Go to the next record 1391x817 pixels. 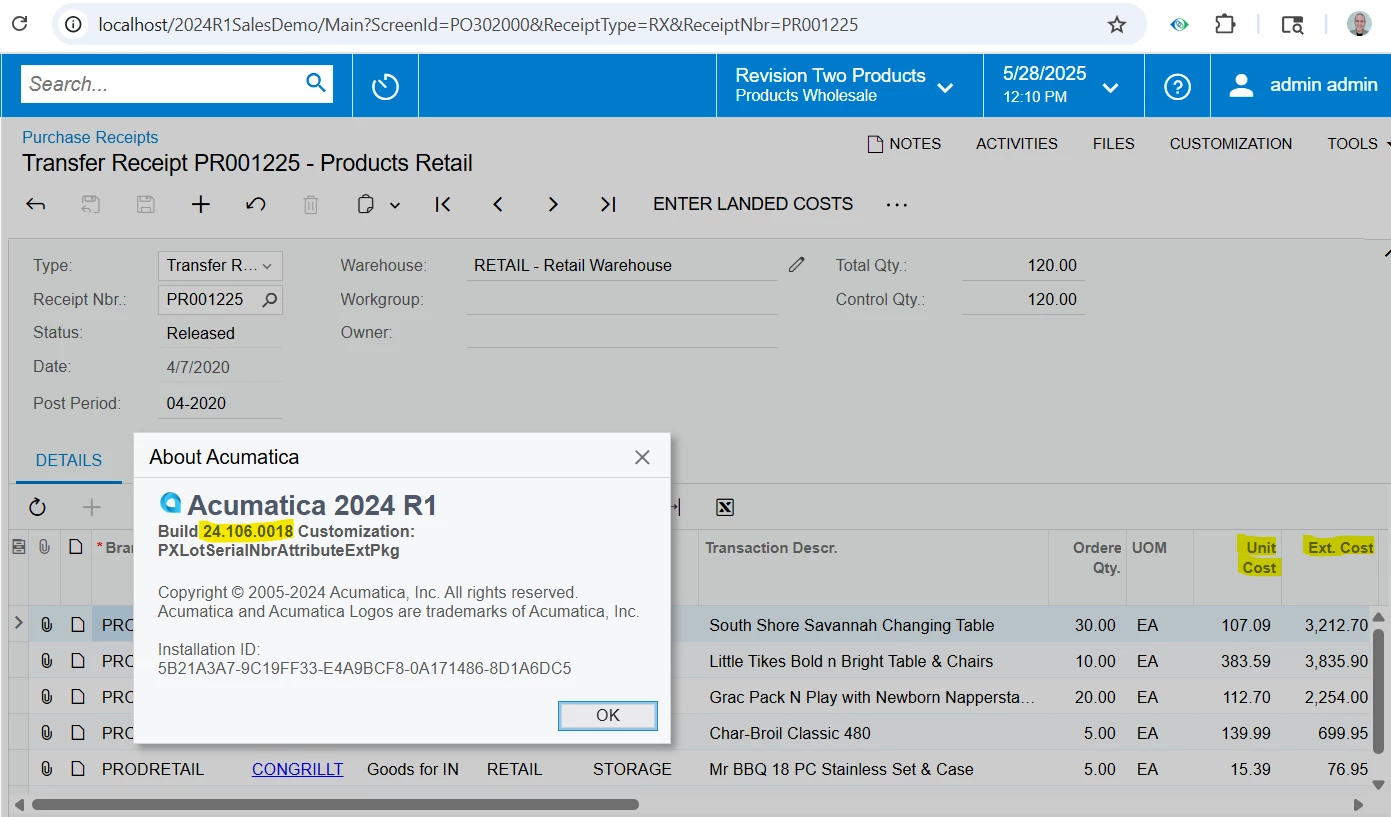[x=553, y=204]
